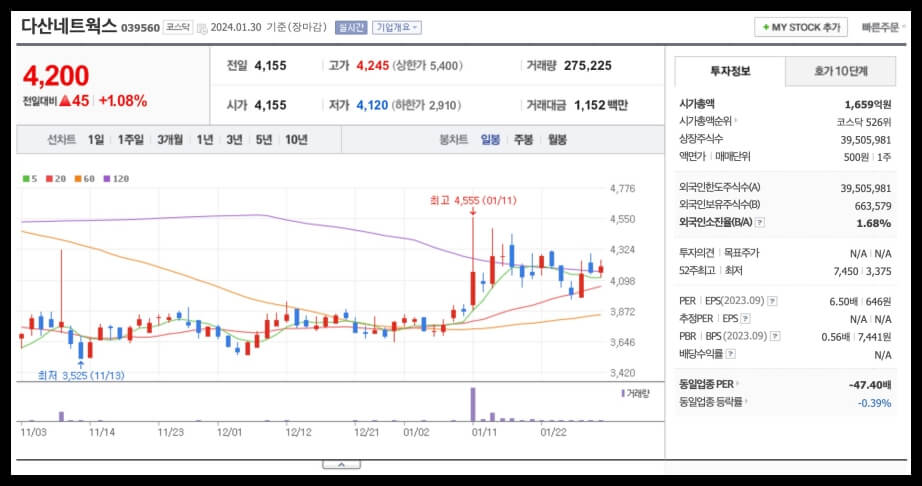Collapse the chart panel using the bottom arrow handle
This screenshot has height=486, width=922.
[342, 464]
